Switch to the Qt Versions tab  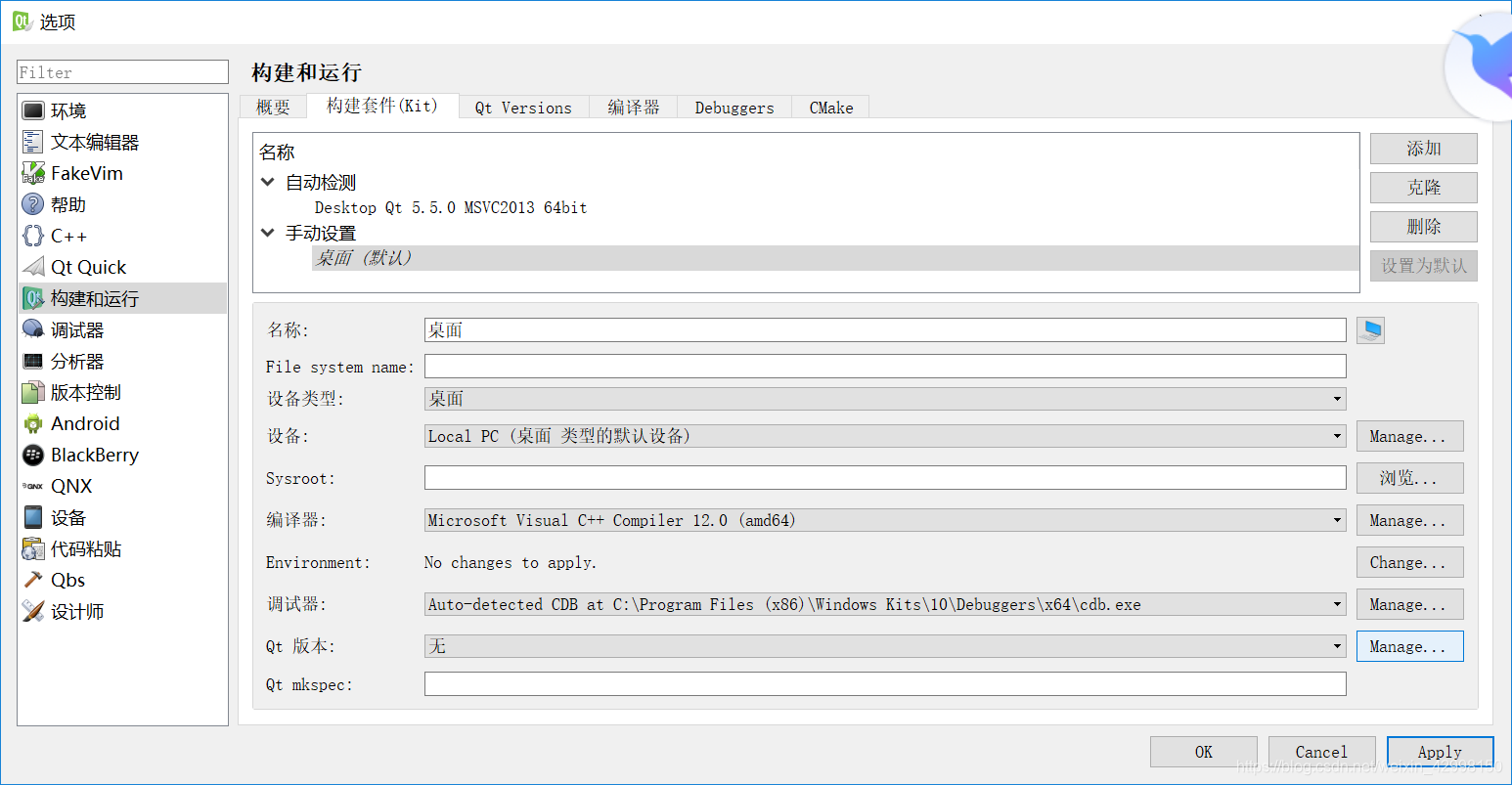523,108
